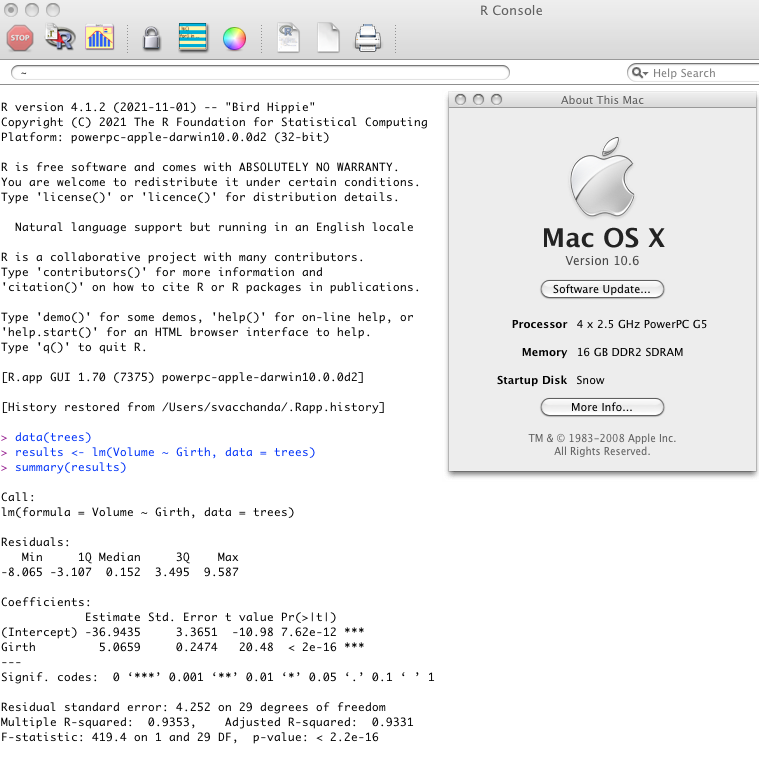
Task: Click Software Update in About This Mac
Action: pyautogui.click(x=602, y=289)
